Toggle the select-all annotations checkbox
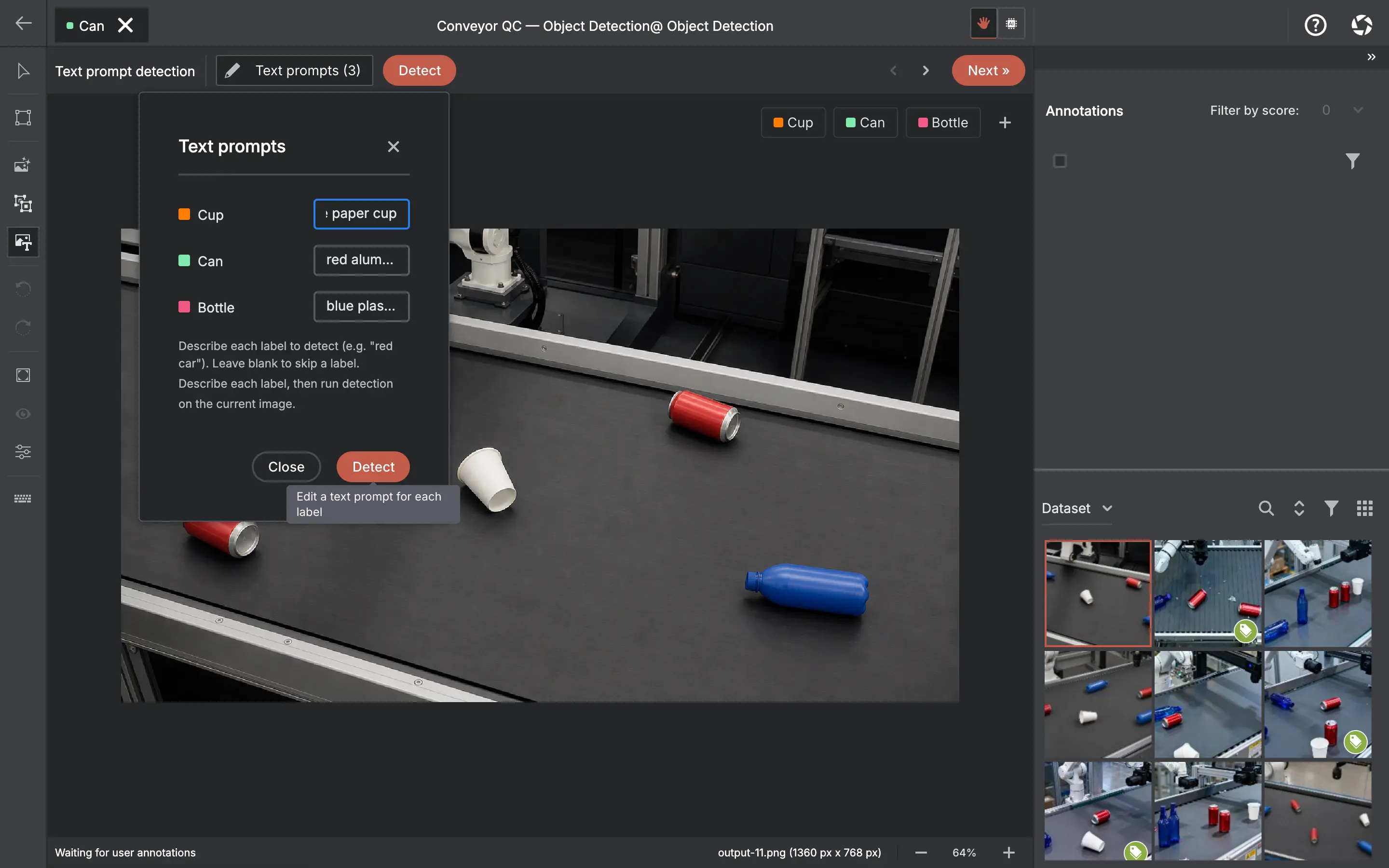1389x868 pixels. coord(1060,162)
